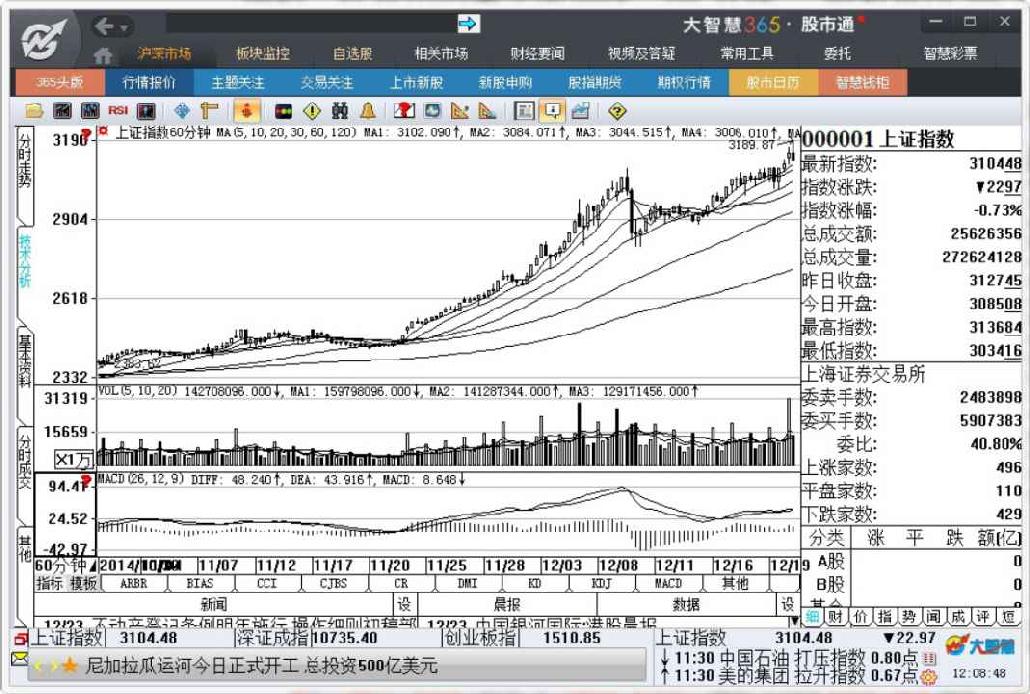Open the 沪深市场 menu
The width and height of the screenshot is (1030, 694).
tap(164, 53)
